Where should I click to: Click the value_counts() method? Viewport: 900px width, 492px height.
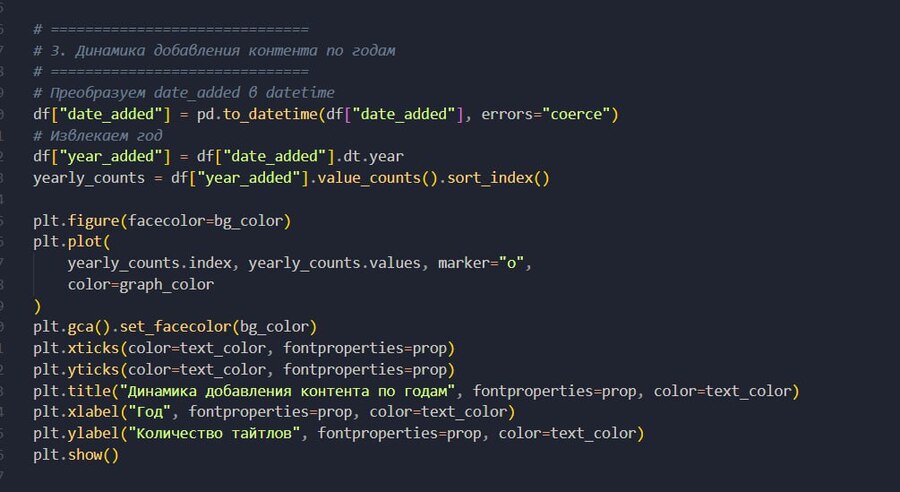(x=377, y=178)
